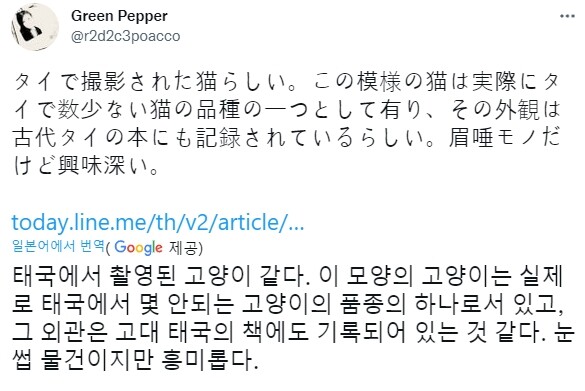Click the phrase 記録されているらしい
Screen dimensions: 585x391
click(311, 138)
